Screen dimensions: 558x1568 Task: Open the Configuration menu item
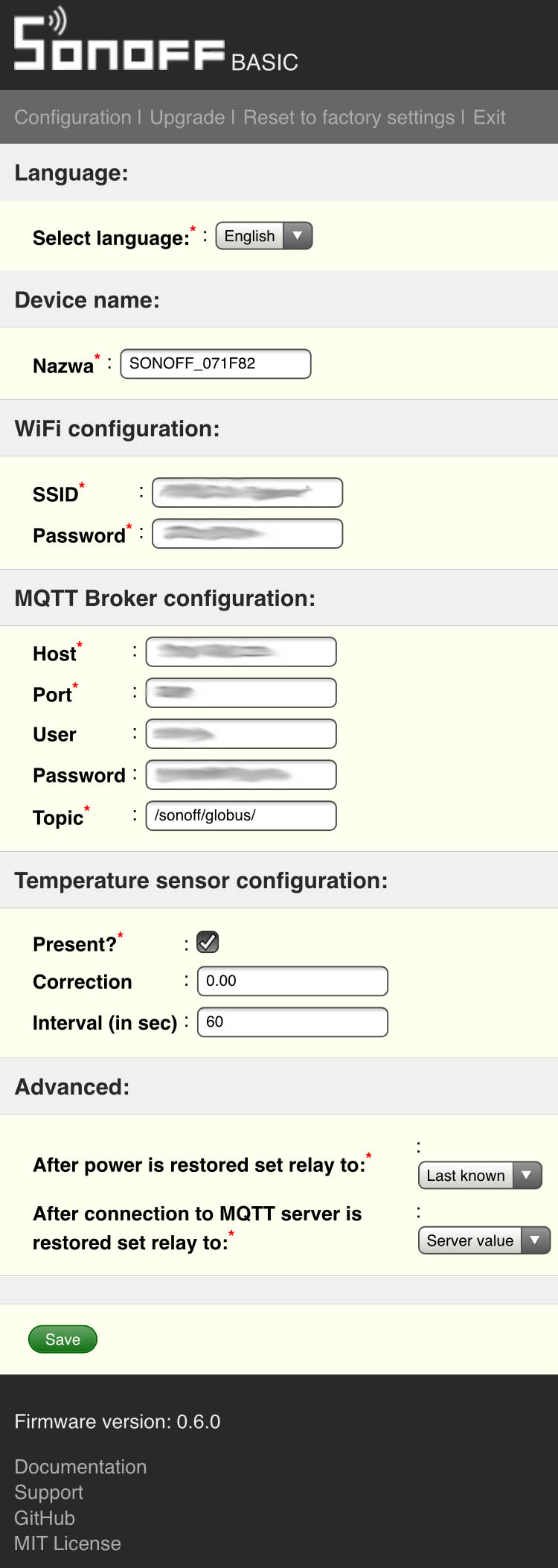pos(73,118)
